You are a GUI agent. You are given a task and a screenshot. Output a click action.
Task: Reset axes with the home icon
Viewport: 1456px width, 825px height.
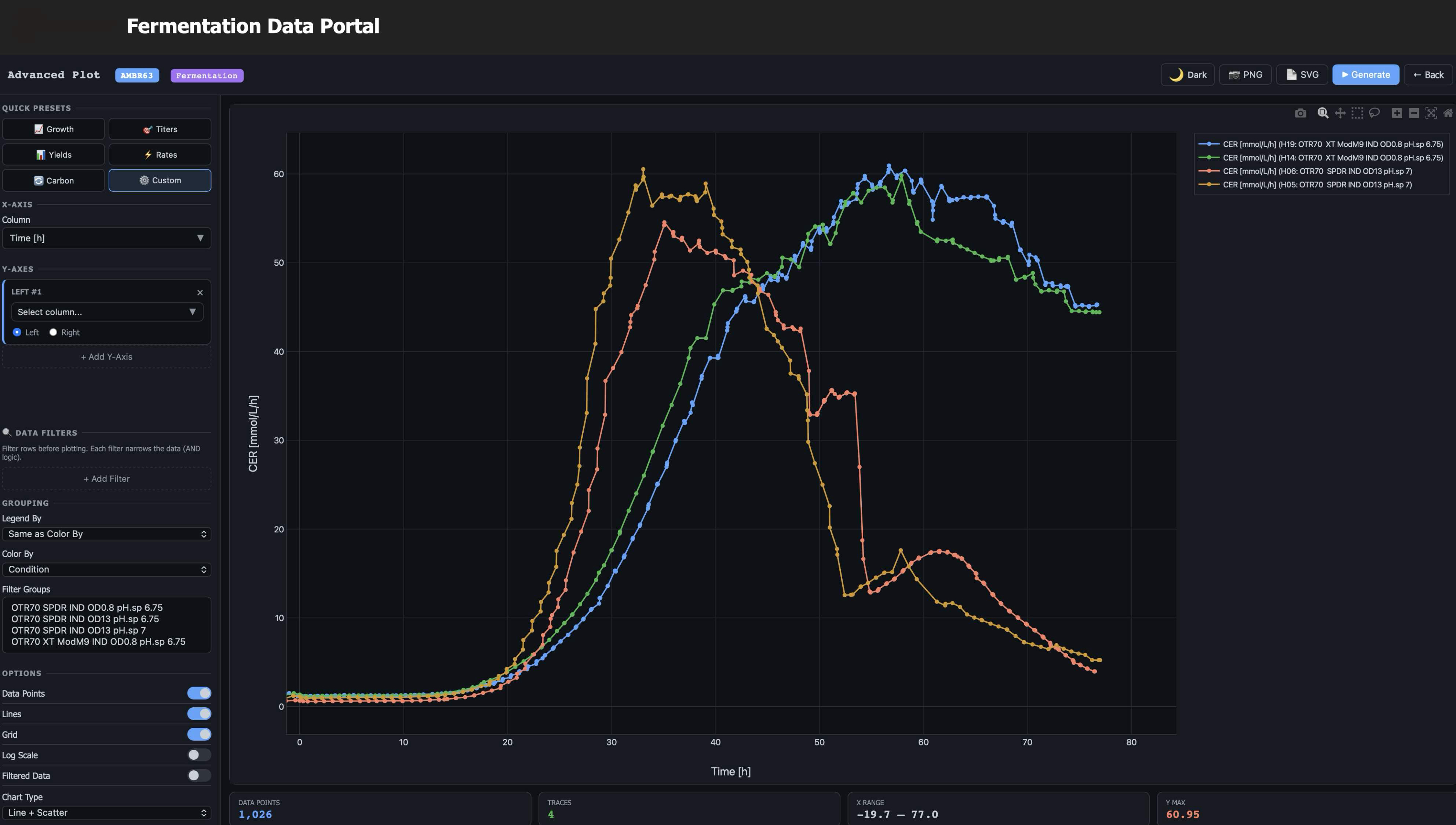click(1448, 113)
